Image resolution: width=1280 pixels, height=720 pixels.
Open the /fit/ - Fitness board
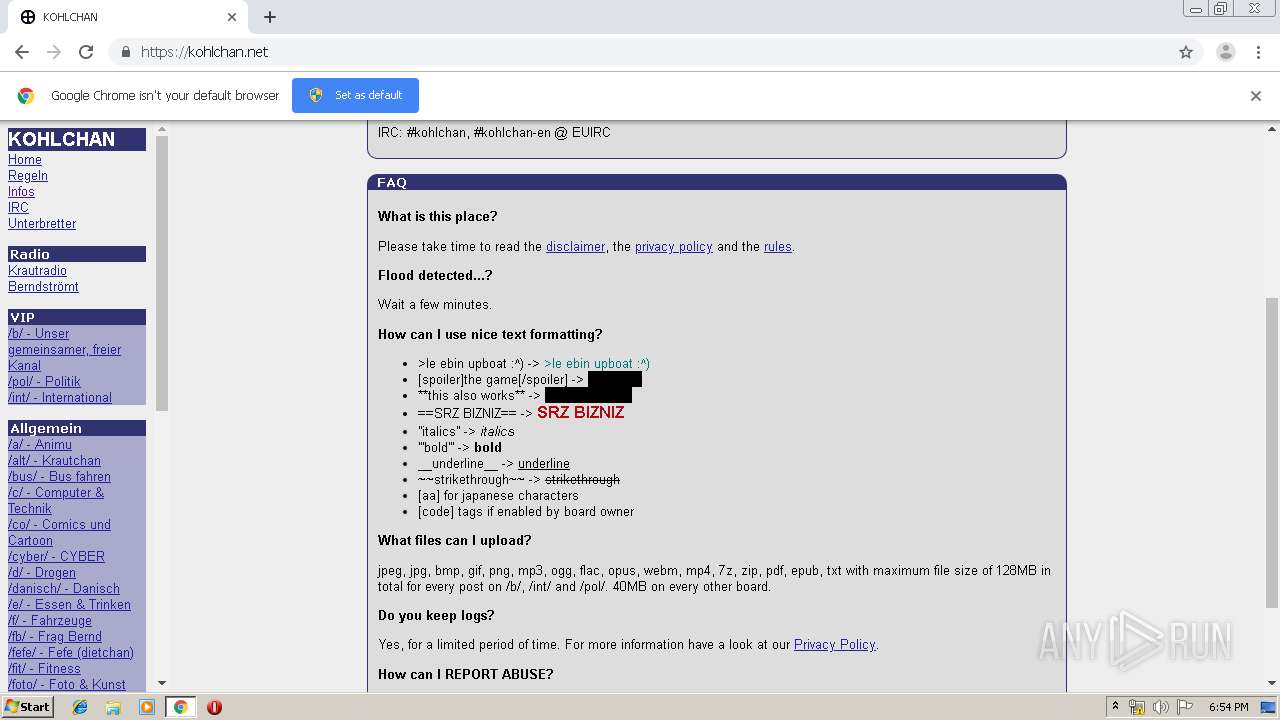coord(44,669)
